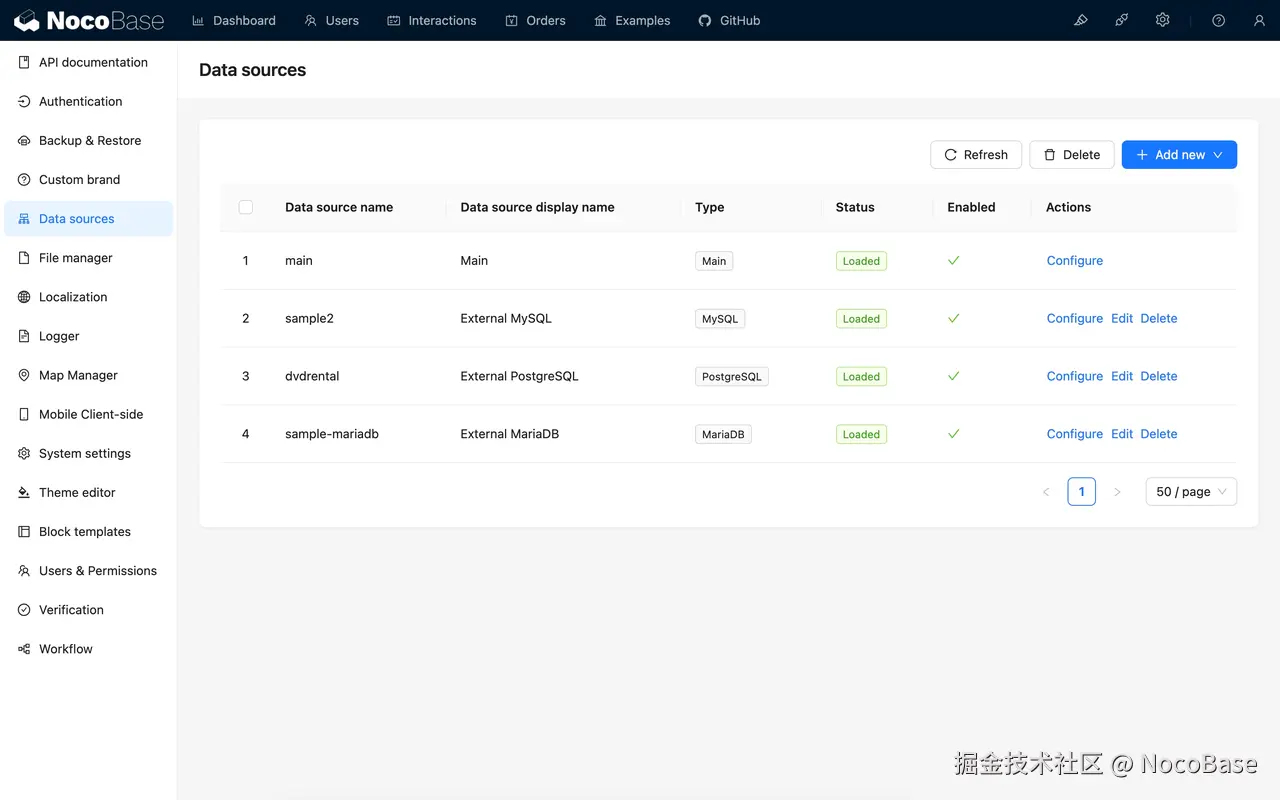Click the Refresh button
This screenshot has height=800, width=1280.
coord(976,154)
